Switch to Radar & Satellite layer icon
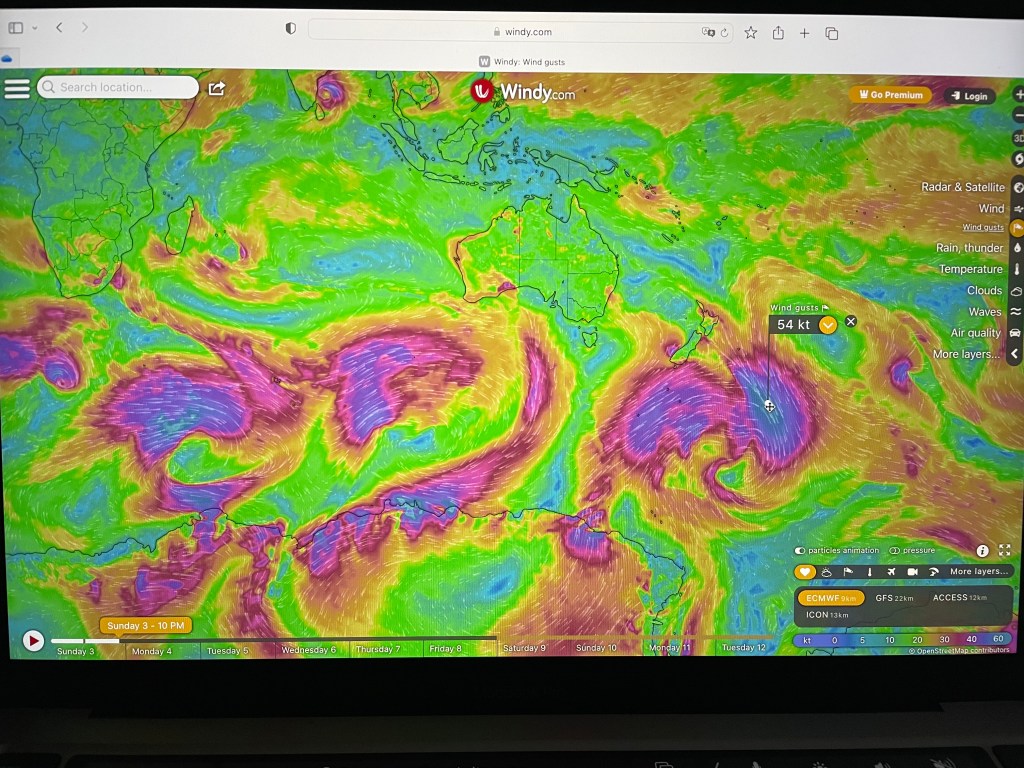The image size is (1024, 768). pyautogui.click(x=1018, y=187)
